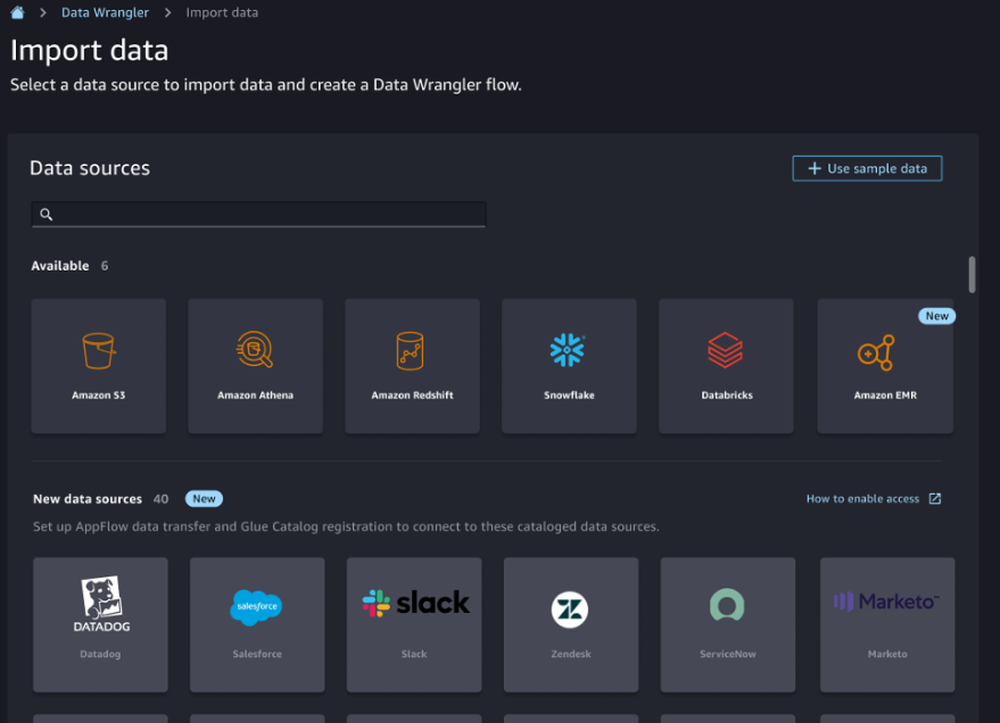This screenshot has height=723, width=1000.
Task: Click the Salesforce card label
Action: point(257,654)
